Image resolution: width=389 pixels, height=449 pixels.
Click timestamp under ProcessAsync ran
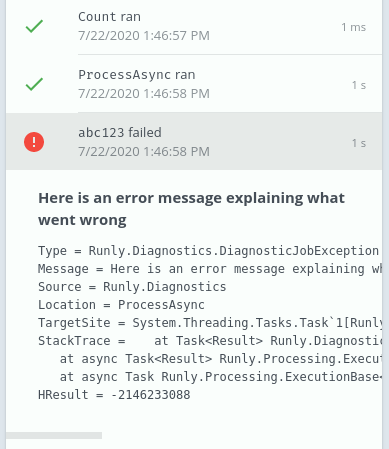coord(144,93)
